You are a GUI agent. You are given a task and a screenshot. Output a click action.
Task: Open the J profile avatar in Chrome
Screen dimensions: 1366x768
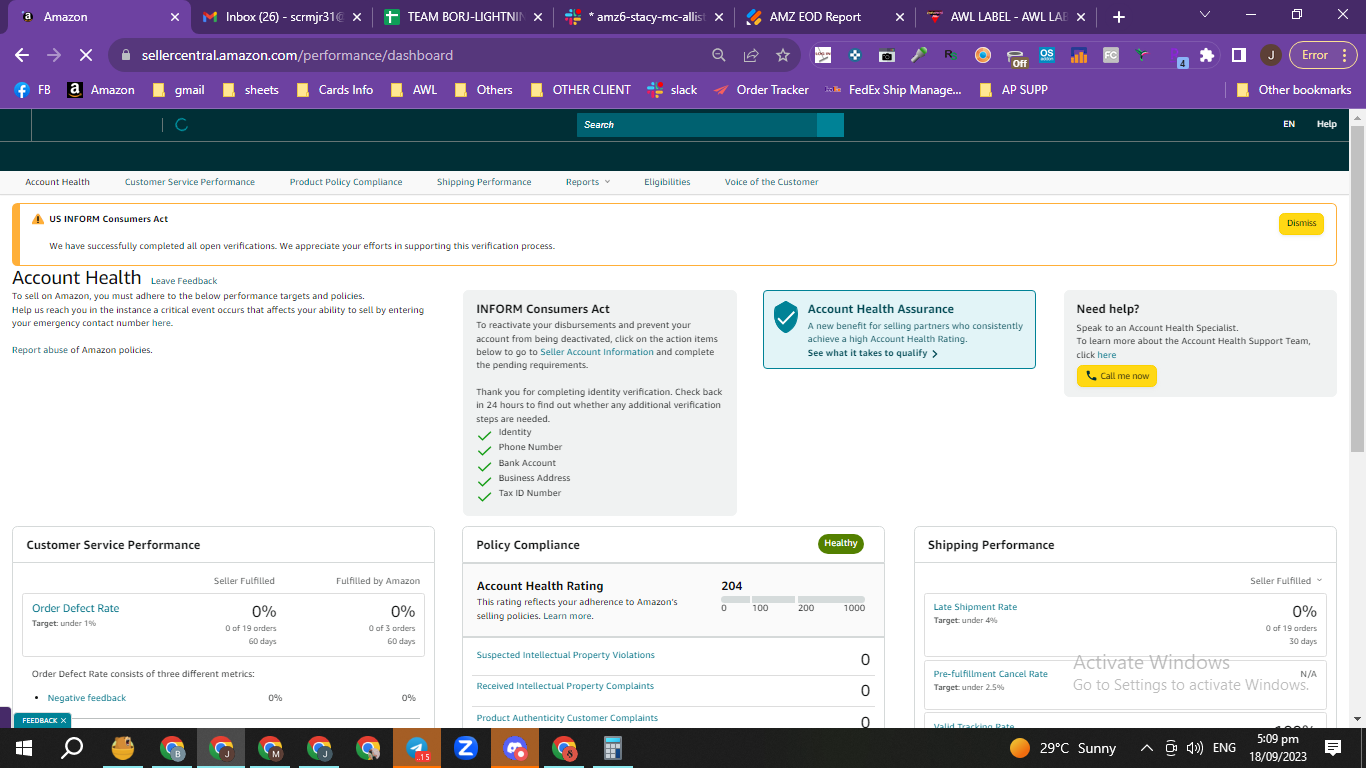(x=1270, y=55)
